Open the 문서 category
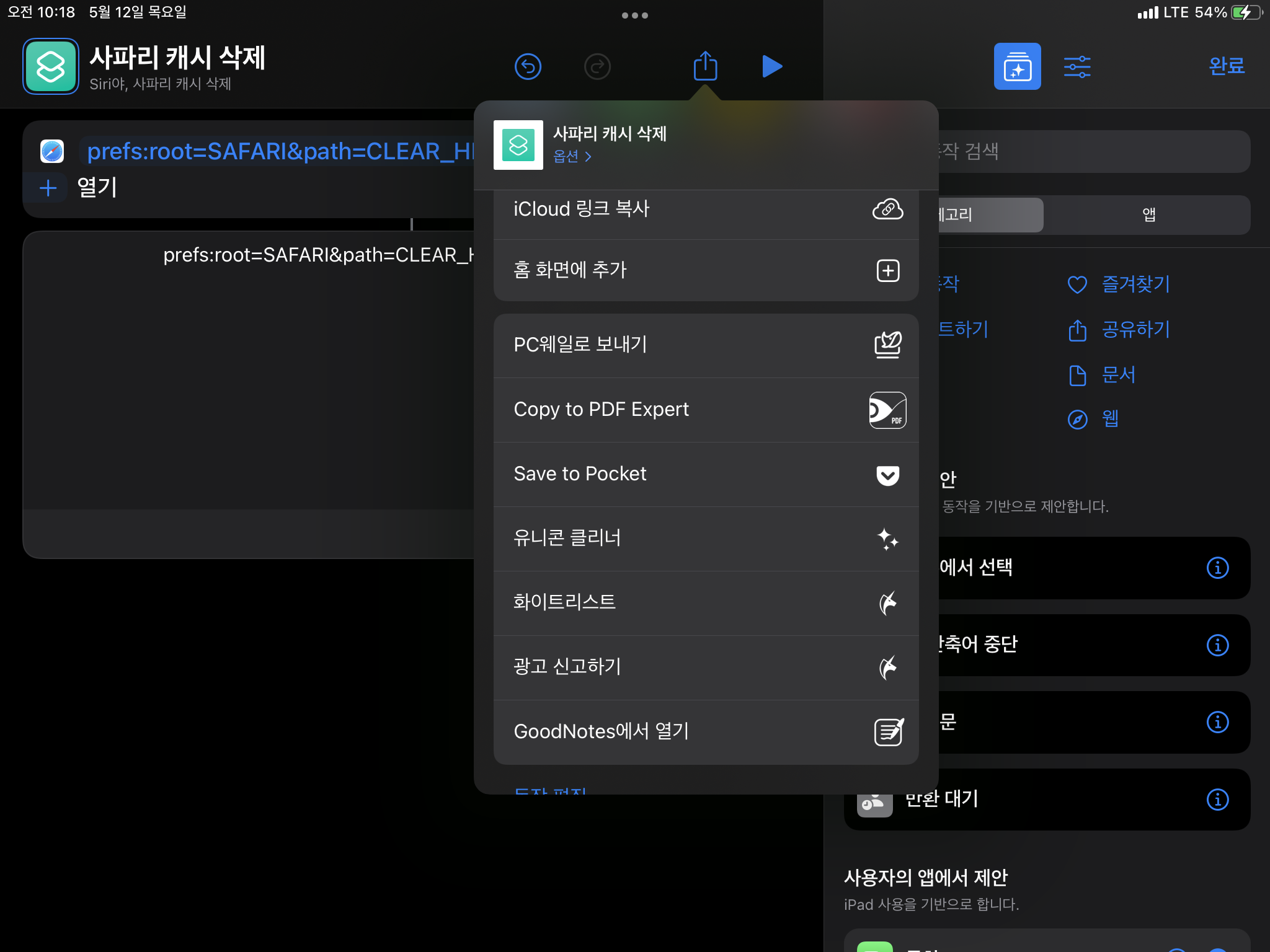 click(x=1119, y=375)
